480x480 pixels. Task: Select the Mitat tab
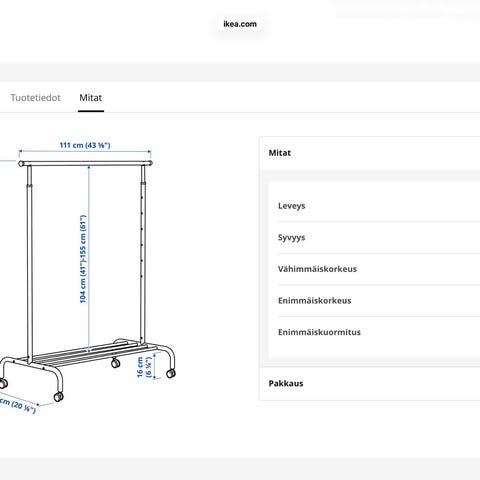(x=91, y=98)
